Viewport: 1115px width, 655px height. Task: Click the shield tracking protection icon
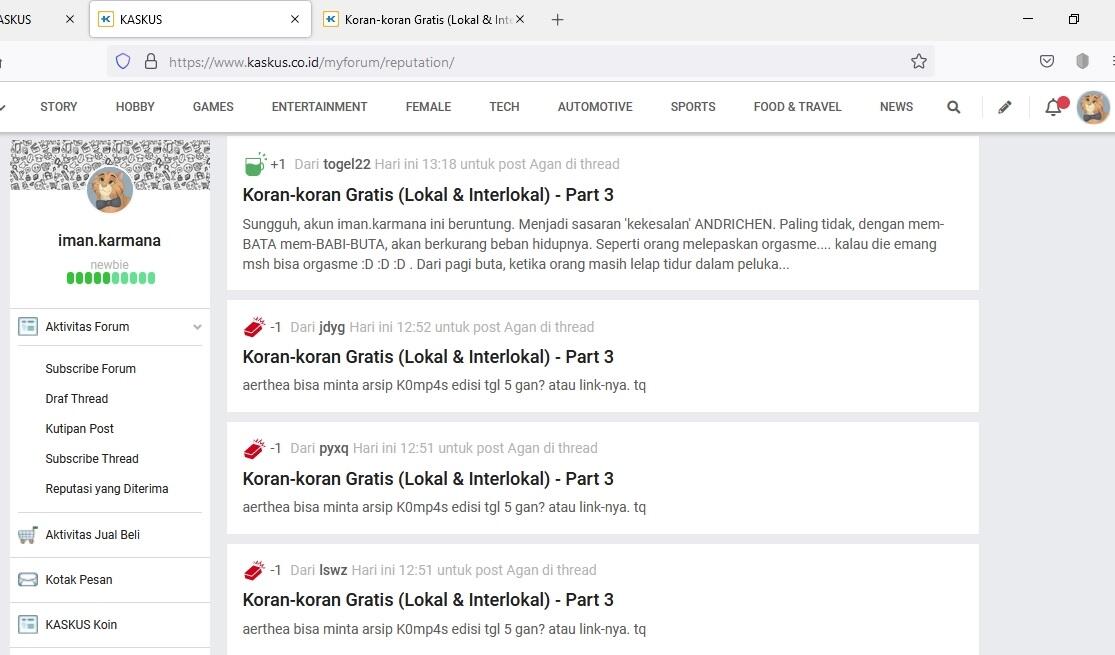(123, 62)
